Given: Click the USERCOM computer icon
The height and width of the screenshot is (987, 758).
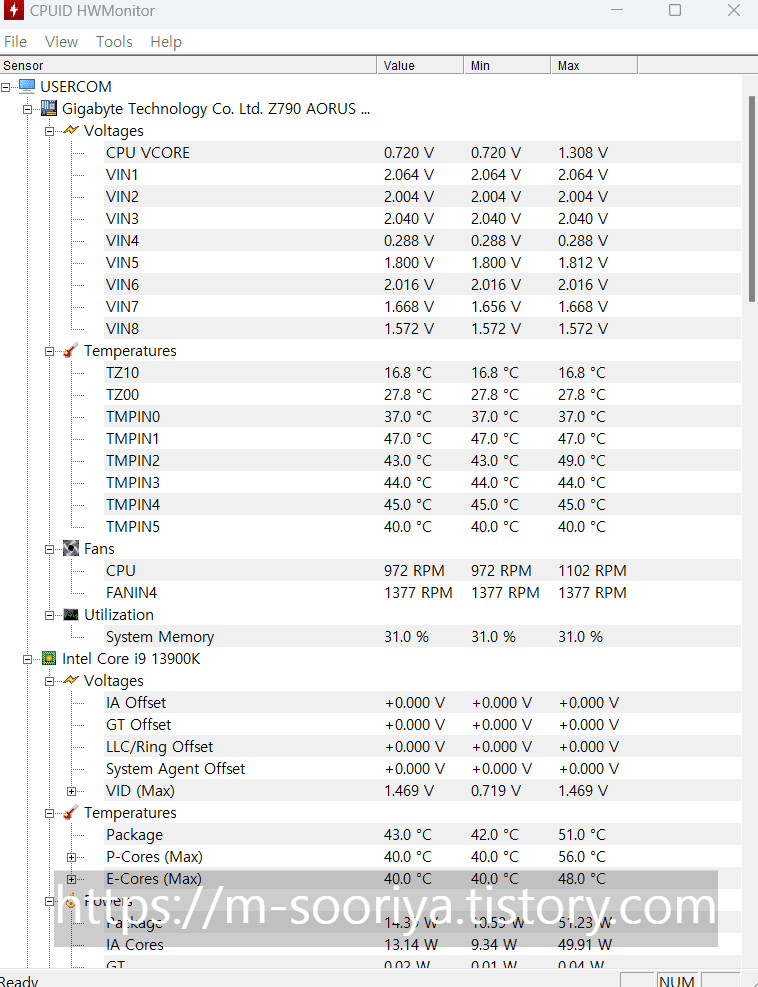Looking at the screenshot, I should (x=27, y=86).
